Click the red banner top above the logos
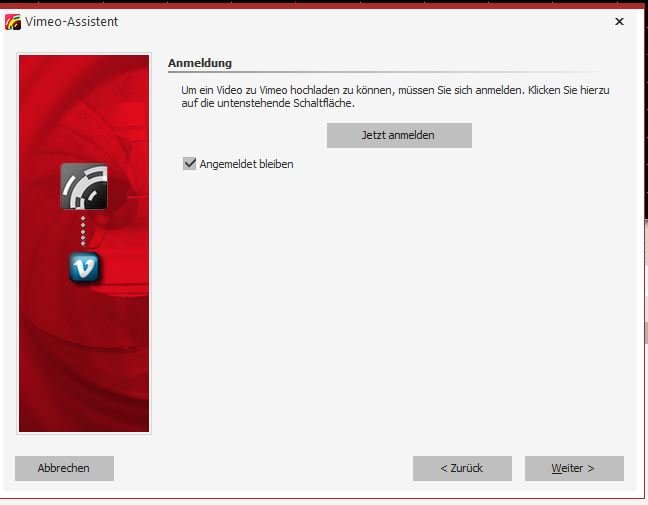648x505 pixels. 84,100
